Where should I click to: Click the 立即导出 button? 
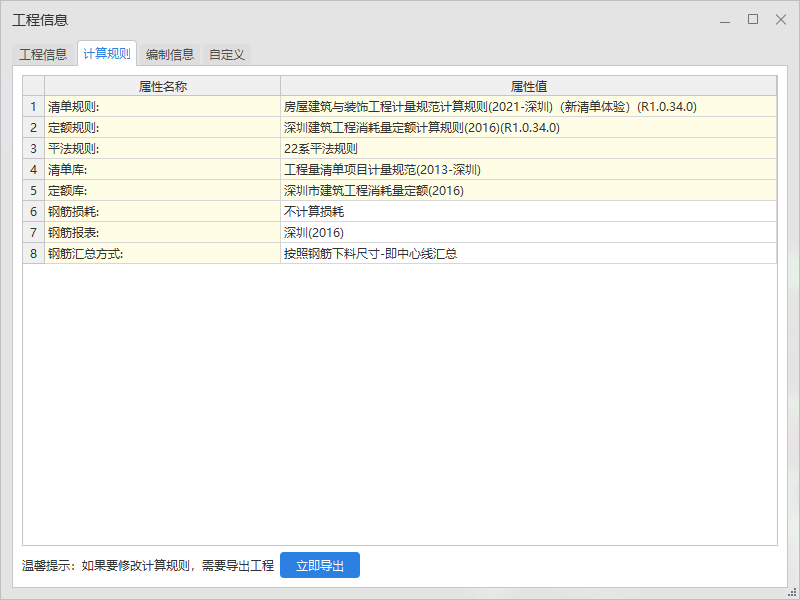pos(320,565)
